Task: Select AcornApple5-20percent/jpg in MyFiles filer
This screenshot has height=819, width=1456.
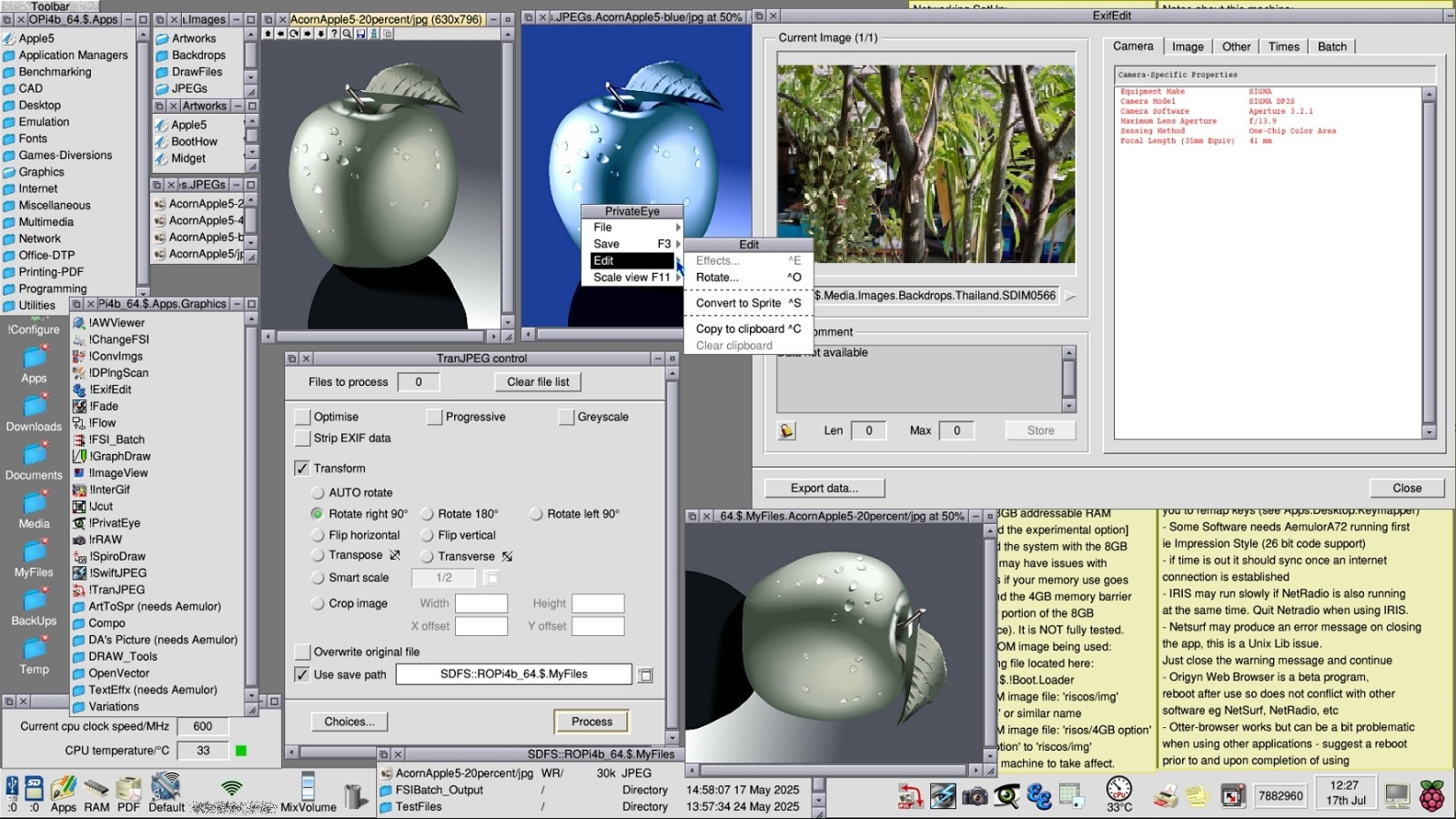Action: (456, 773)
